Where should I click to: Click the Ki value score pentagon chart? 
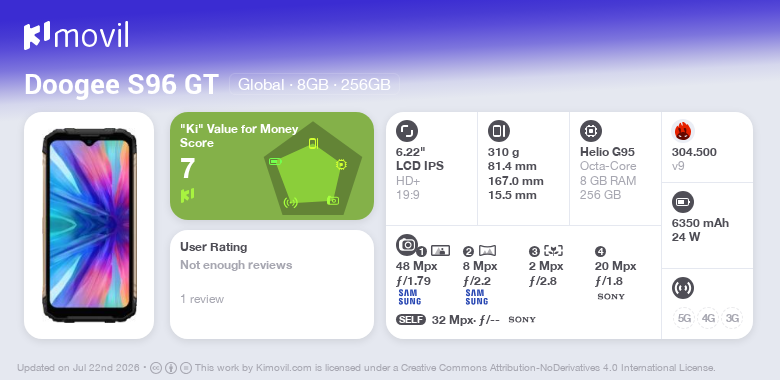point(313,168)
